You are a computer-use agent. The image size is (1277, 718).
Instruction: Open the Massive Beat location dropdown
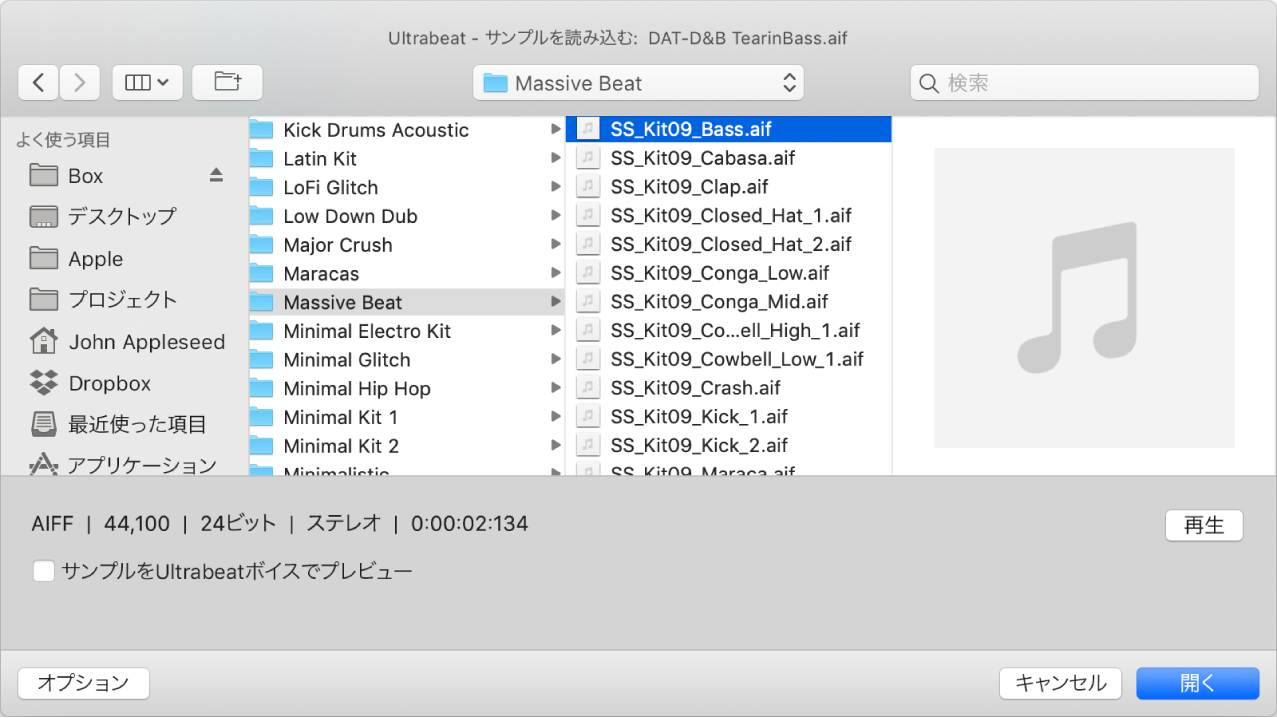637,83
